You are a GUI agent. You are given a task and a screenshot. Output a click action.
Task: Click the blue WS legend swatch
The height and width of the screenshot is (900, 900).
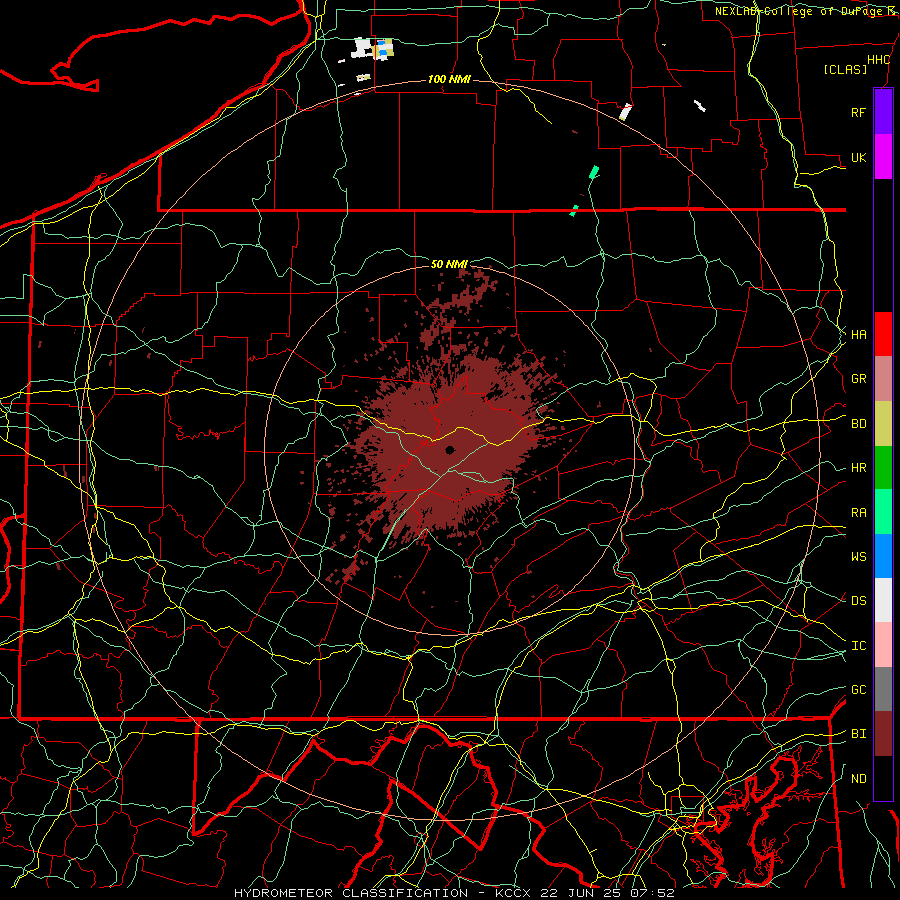[x=883, y=556]
